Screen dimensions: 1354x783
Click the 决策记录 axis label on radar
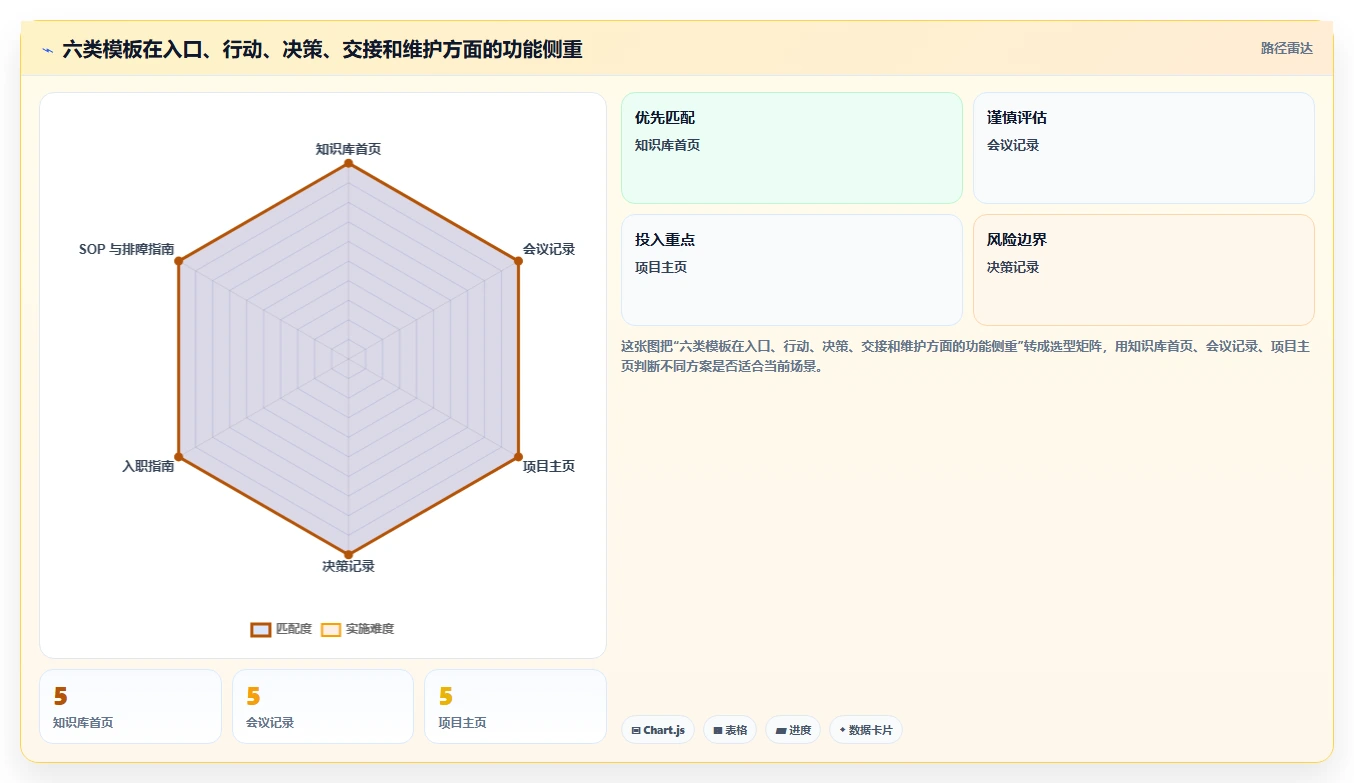[x=348, y=566]
